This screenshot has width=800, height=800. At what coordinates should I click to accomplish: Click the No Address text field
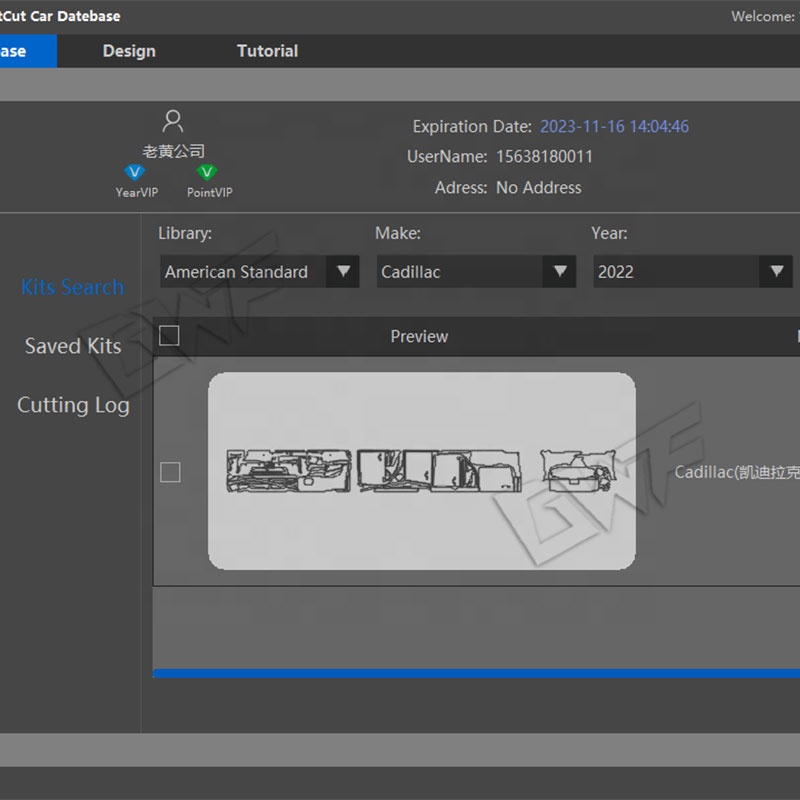click(538, 187)
